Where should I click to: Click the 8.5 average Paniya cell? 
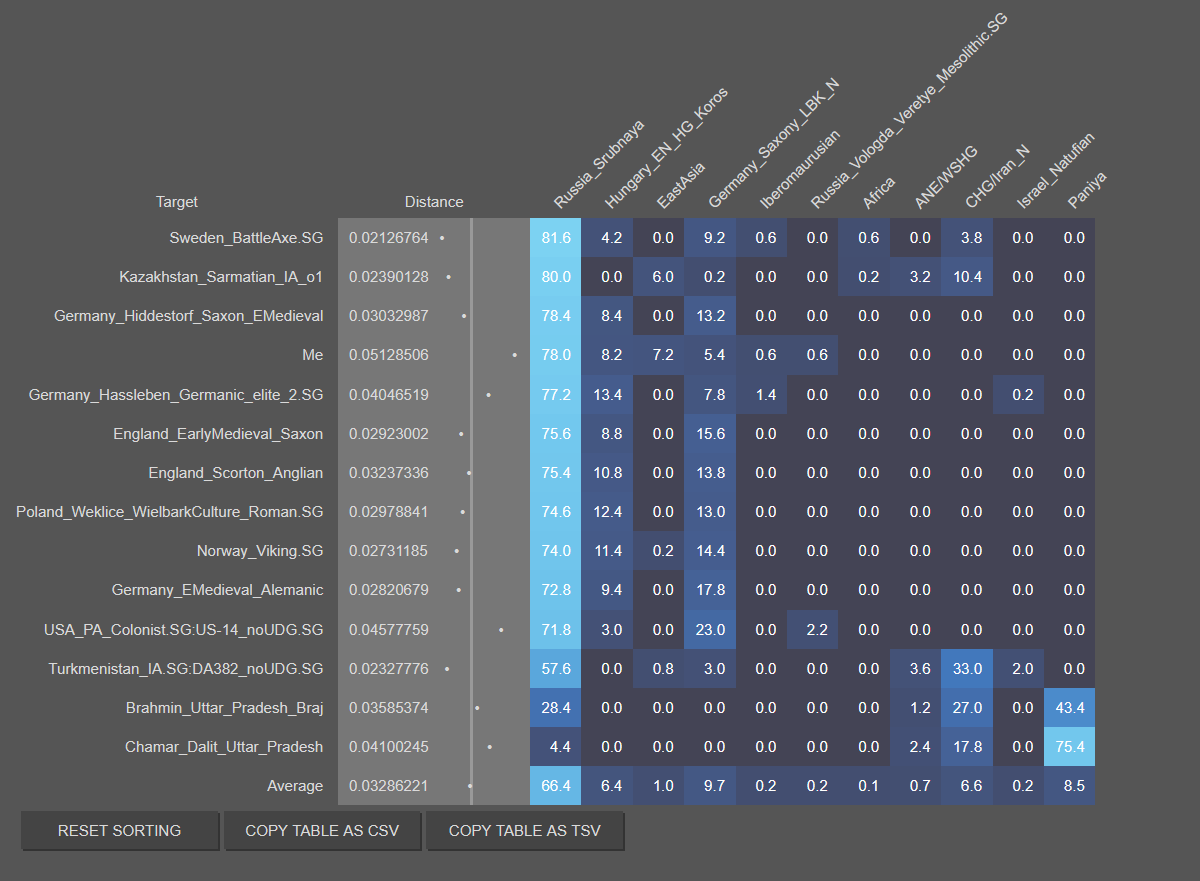coord(1070,786)
